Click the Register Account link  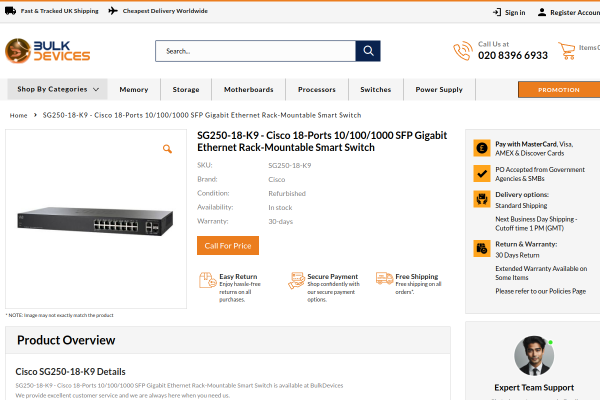point(575,13)
